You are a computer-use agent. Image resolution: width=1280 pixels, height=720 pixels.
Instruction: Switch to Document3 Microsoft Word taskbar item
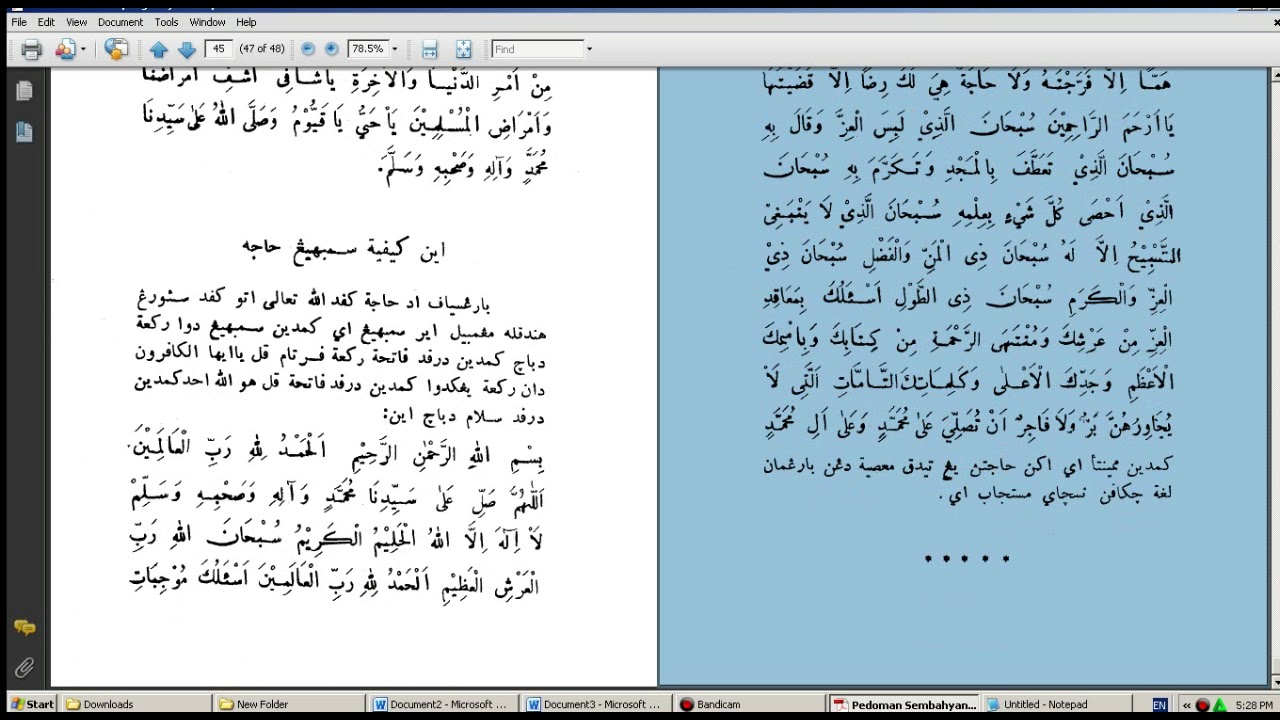click(x=597, y=704)
